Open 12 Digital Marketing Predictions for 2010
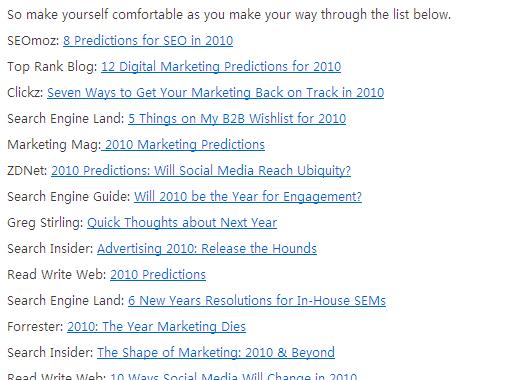Screen dimensions: 518x380 point(221,67)
